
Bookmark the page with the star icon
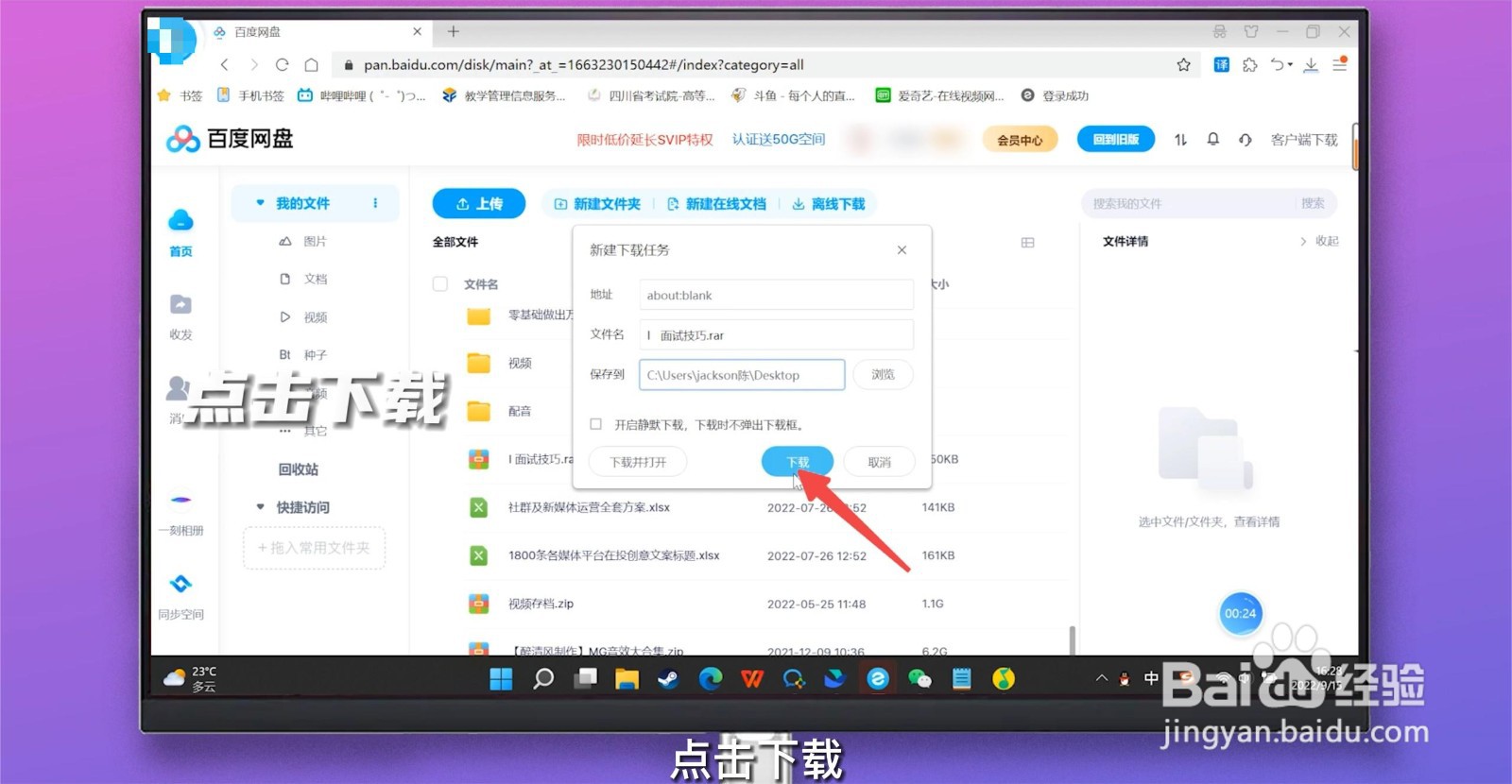[1183, 64]
